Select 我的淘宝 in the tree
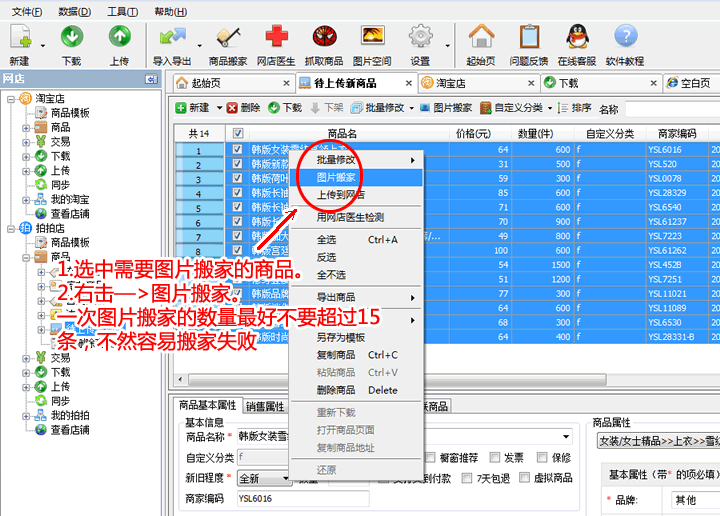Screen dimensions: 720x516 click(x=70, y=199)
